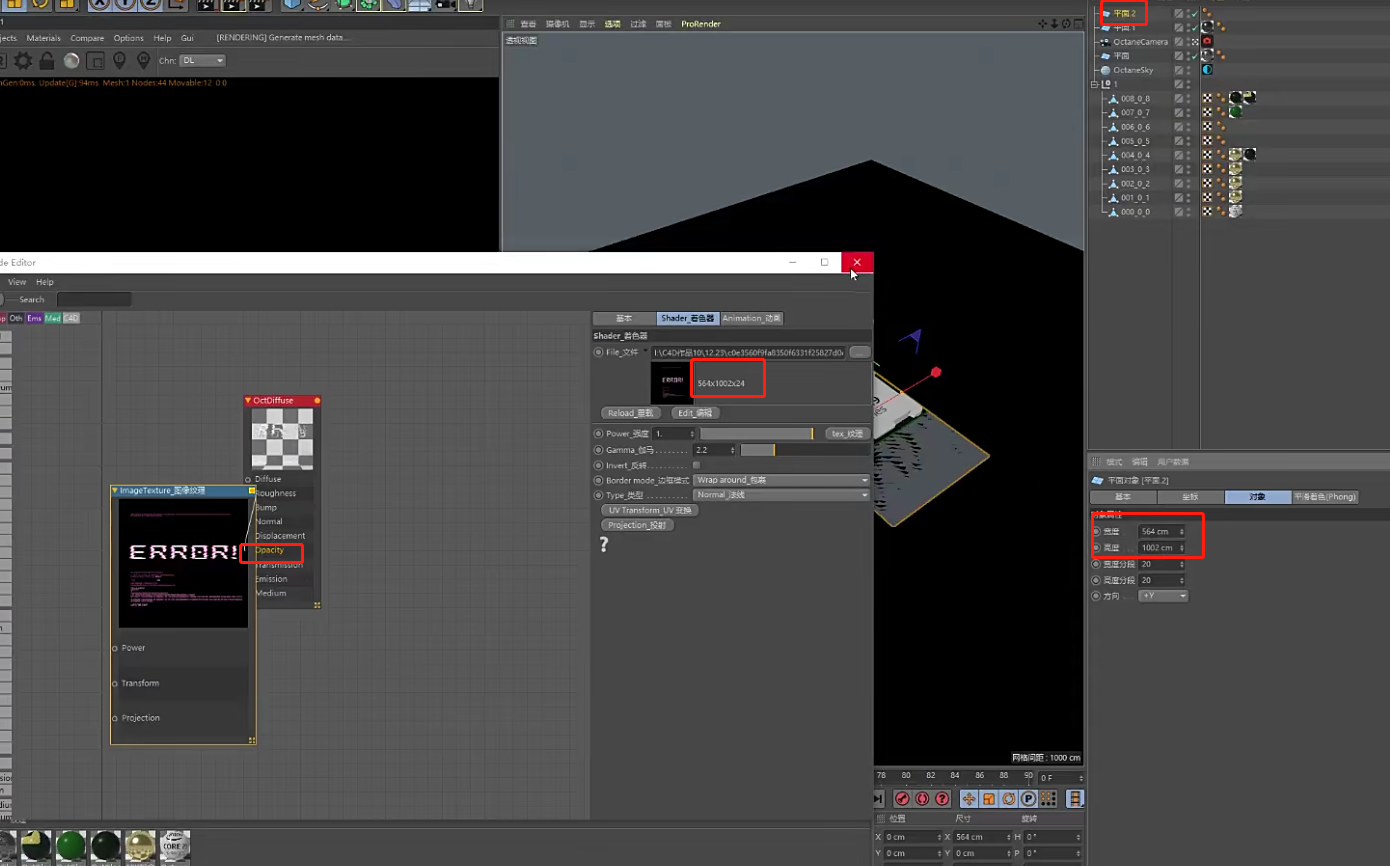Screen dimensions: 1390x866
Task: Click the go to end playback button
Action: tap(878, 799)
